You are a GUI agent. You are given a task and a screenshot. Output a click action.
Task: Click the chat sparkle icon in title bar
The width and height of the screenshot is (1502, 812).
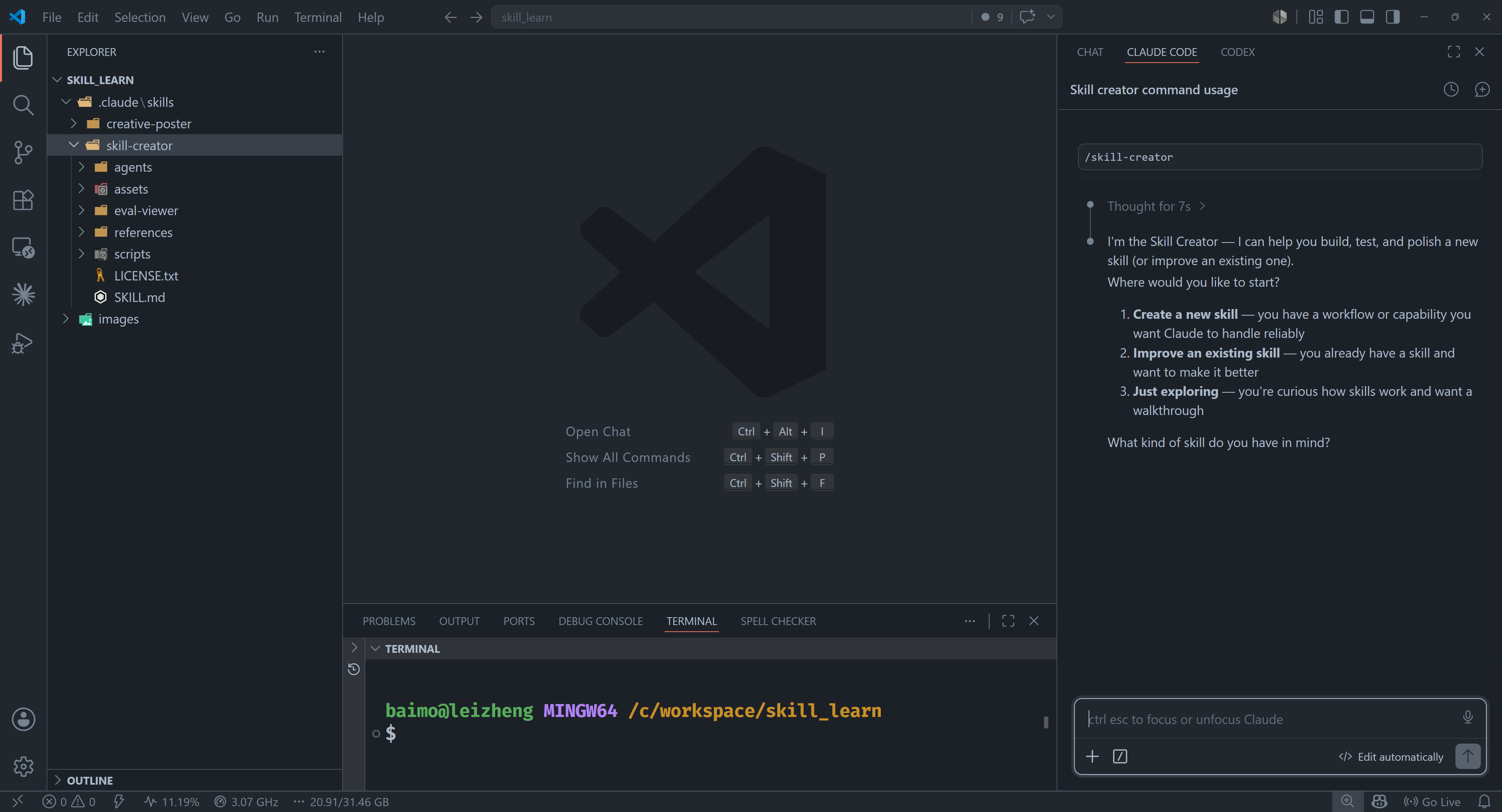click(1028, 17)
